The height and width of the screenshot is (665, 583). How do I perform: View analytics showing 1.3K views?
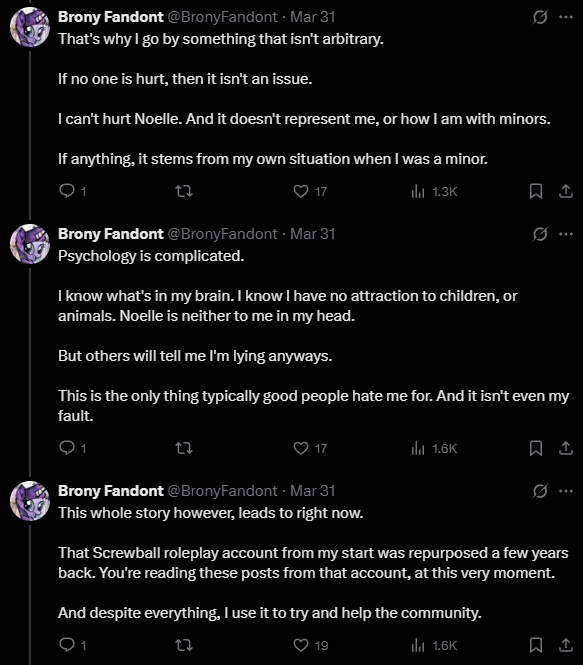tap(434, 191)
